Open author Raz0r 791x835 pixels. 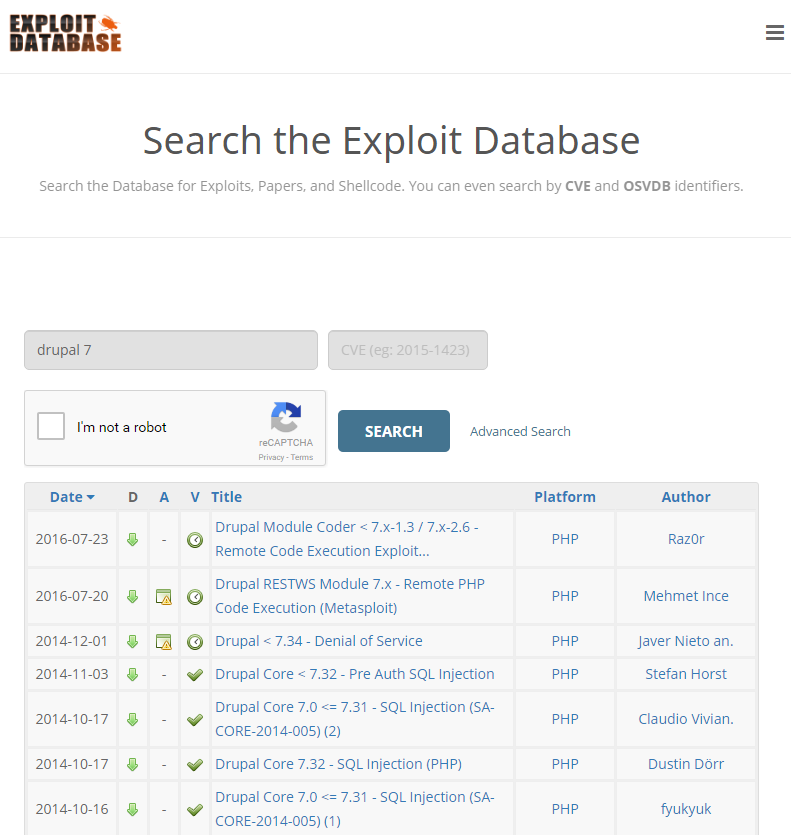[x=686, y=539]
